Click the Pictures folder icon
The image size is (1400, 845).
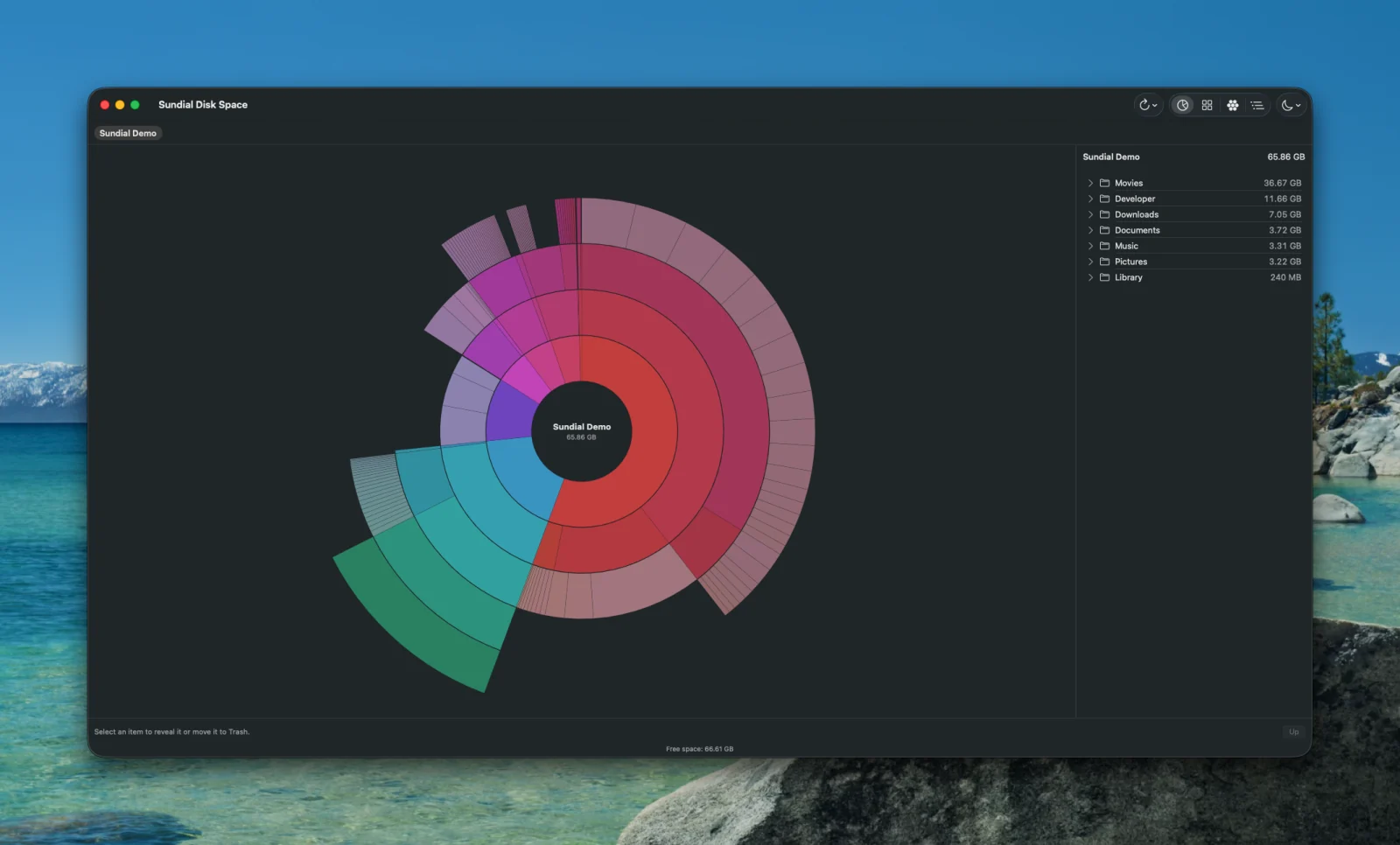point(1104,262)
